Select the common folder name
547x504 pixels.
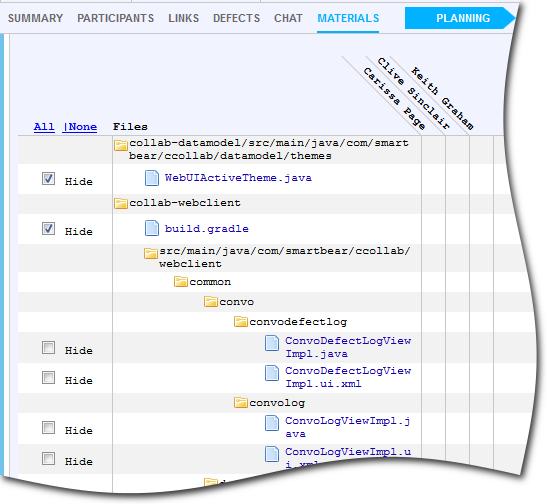pos(210,282)
